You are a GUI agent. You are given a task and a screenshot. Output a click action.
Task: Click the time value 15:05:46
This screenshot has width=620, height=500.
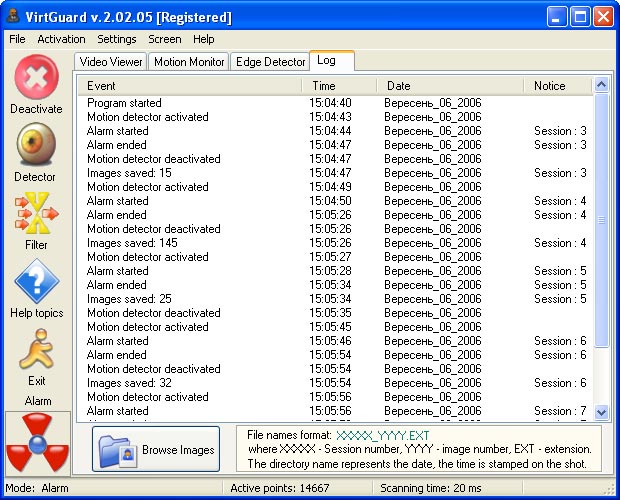[x=330, y=341]
